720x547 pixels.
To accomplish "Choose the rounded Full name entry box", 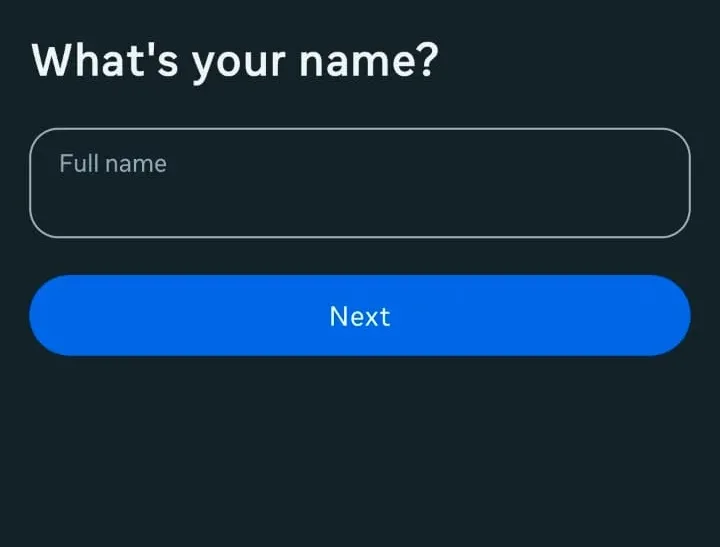I will tap(360, 183).
